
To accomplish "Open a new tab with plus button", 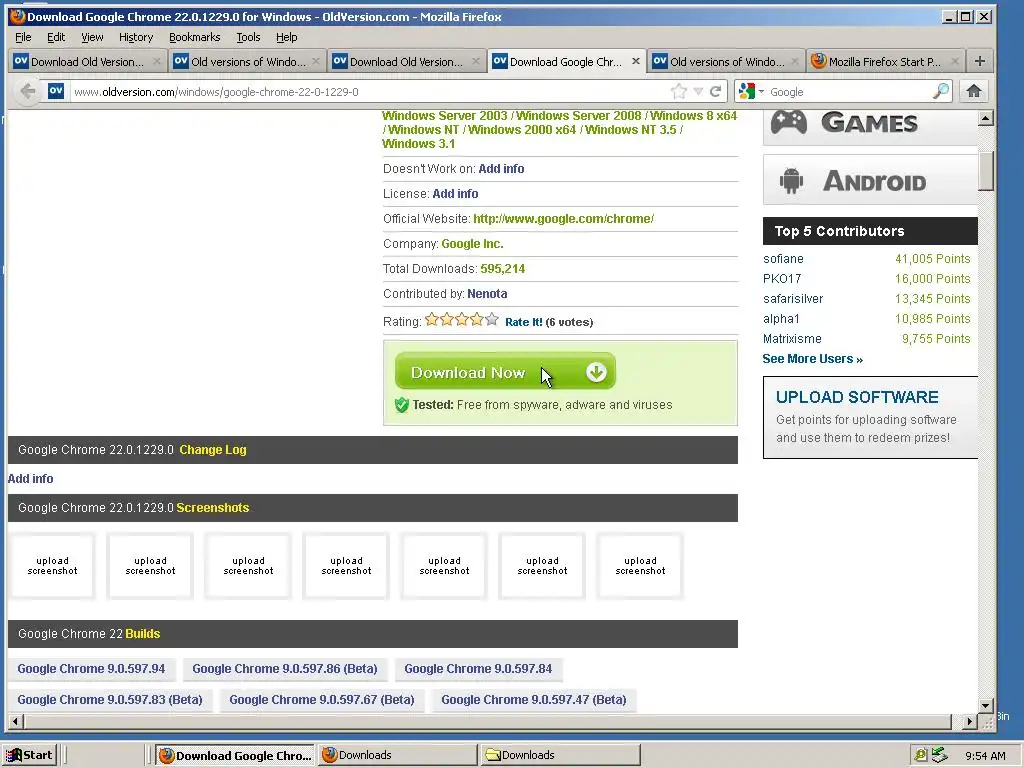I will [x=980, y=61].
